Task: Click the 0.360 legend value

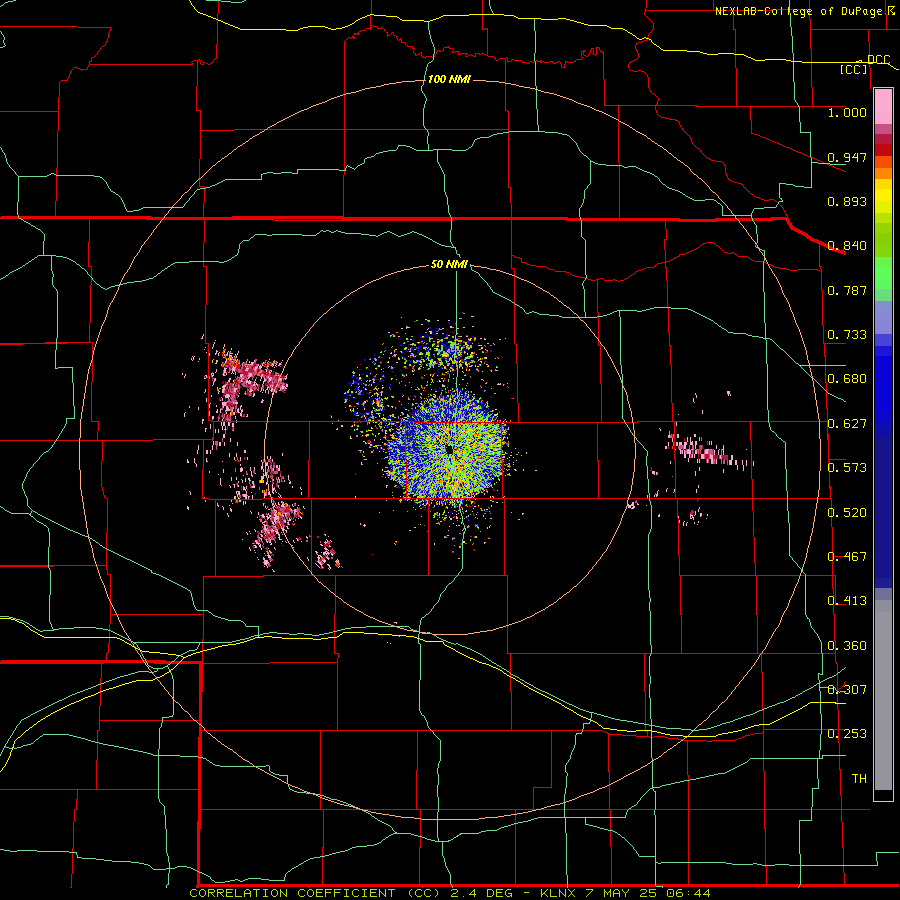Action: [847, 646]
